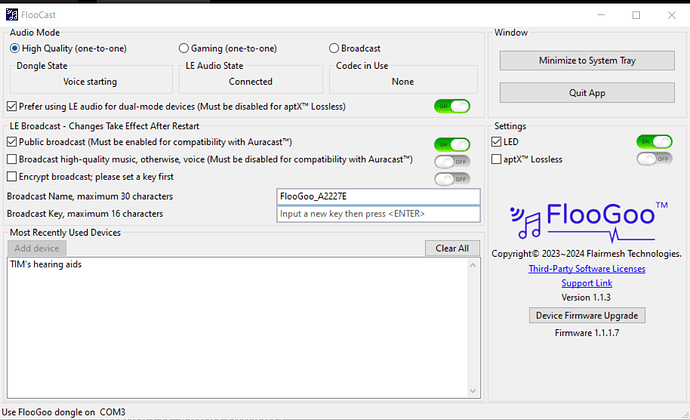Screen dimensions: 690x420
Task: Turn on the aptX Lossless switch
Action: click(654, 159)
